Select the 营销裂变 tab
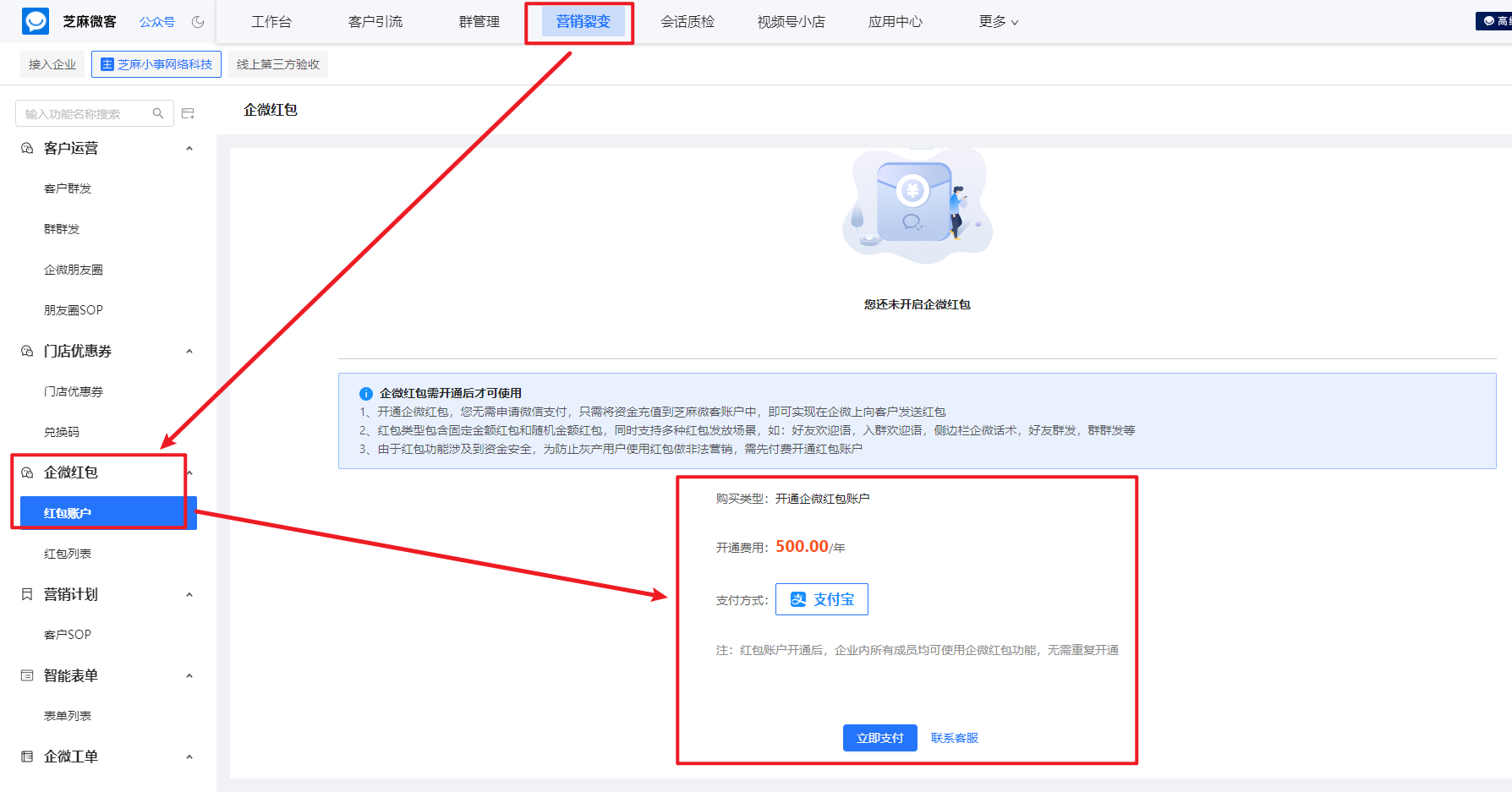This screenshot has width=1512, height=792. coord(583,22)
